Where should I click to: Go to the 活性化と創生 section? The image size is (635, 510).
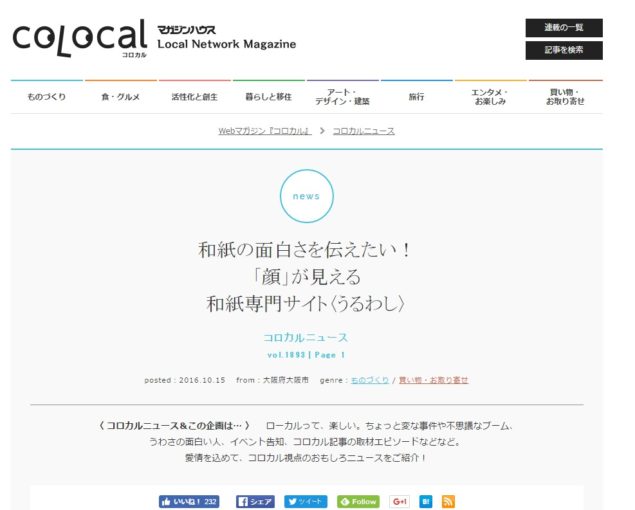pos(194,97)
